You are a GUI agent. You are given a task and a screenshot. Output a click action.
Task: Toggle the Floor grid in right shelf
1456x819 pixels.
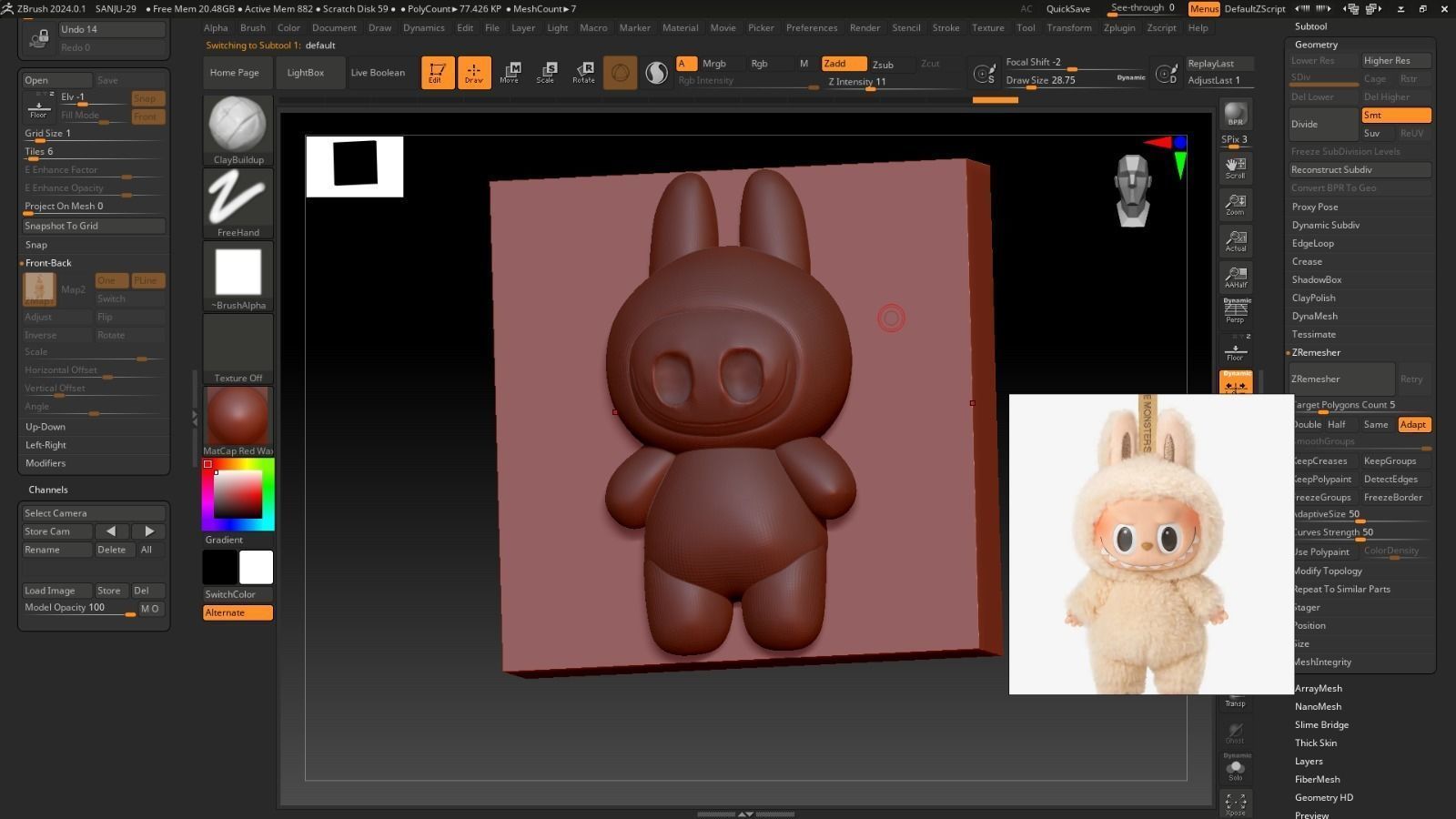pos(1235,349)
